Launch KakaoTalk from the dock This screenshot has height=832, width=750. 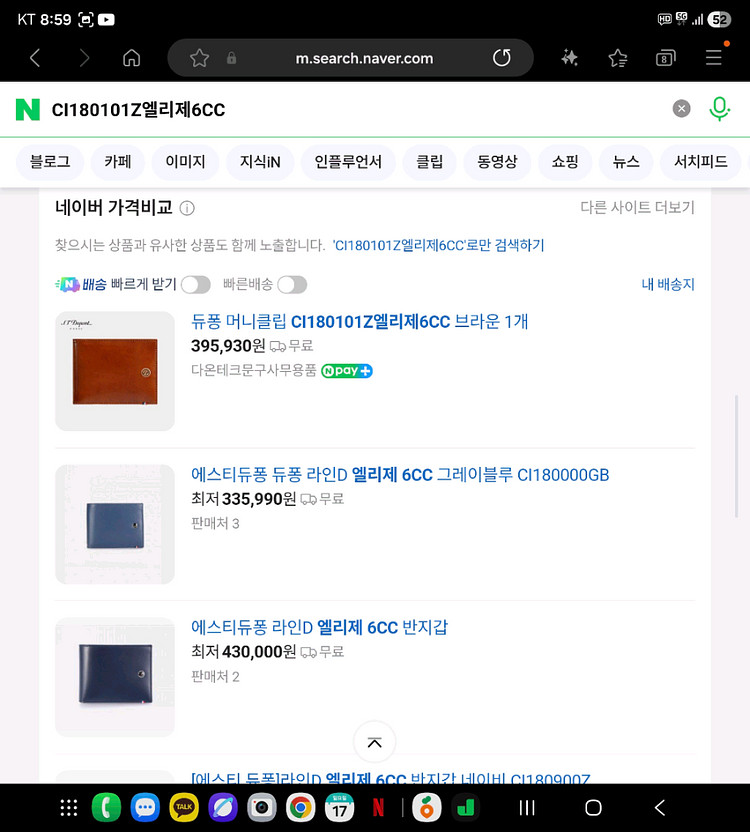184,808
